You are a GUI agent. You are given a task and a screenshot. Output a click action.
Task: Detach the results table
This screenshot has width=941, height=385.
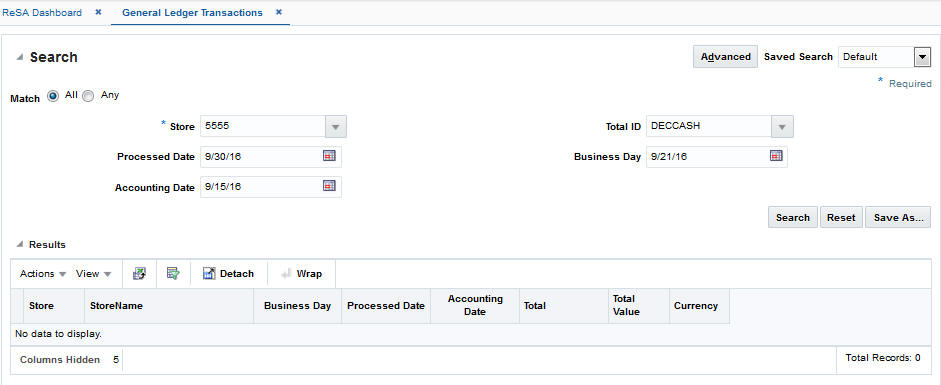click(x=229, y=273)
